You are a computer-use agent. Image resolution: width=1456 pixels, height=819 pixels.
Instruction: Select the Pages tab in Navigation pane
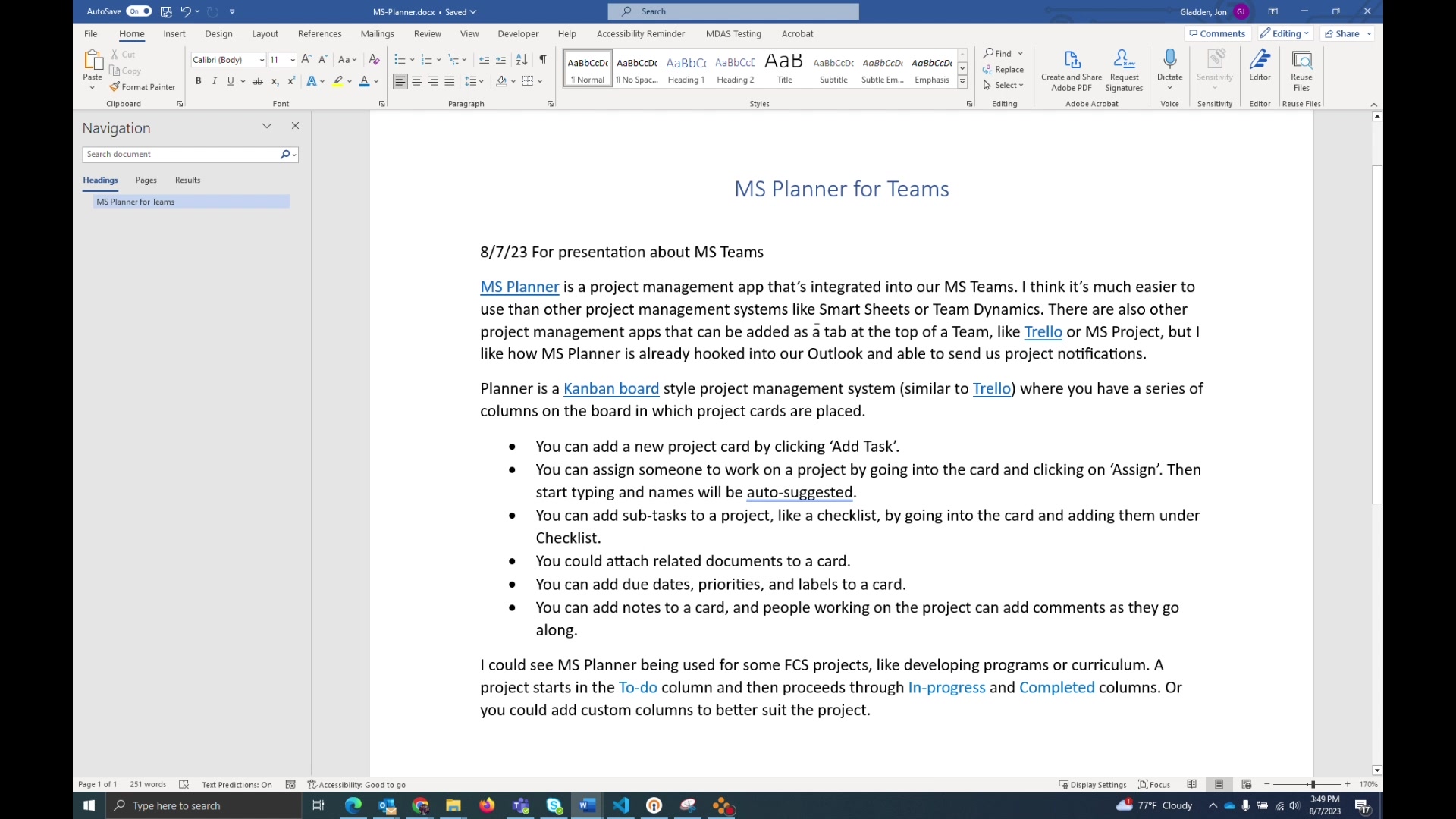point(146,180)
